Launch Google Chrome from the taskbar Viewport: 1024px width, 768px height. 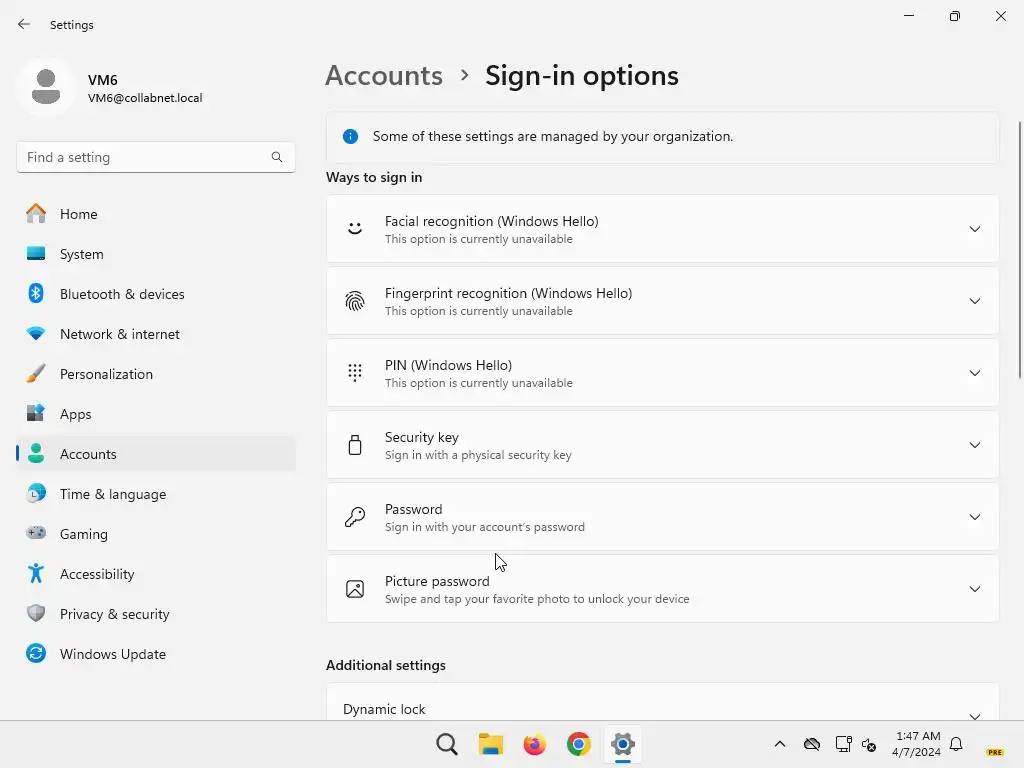pos(579,744)
